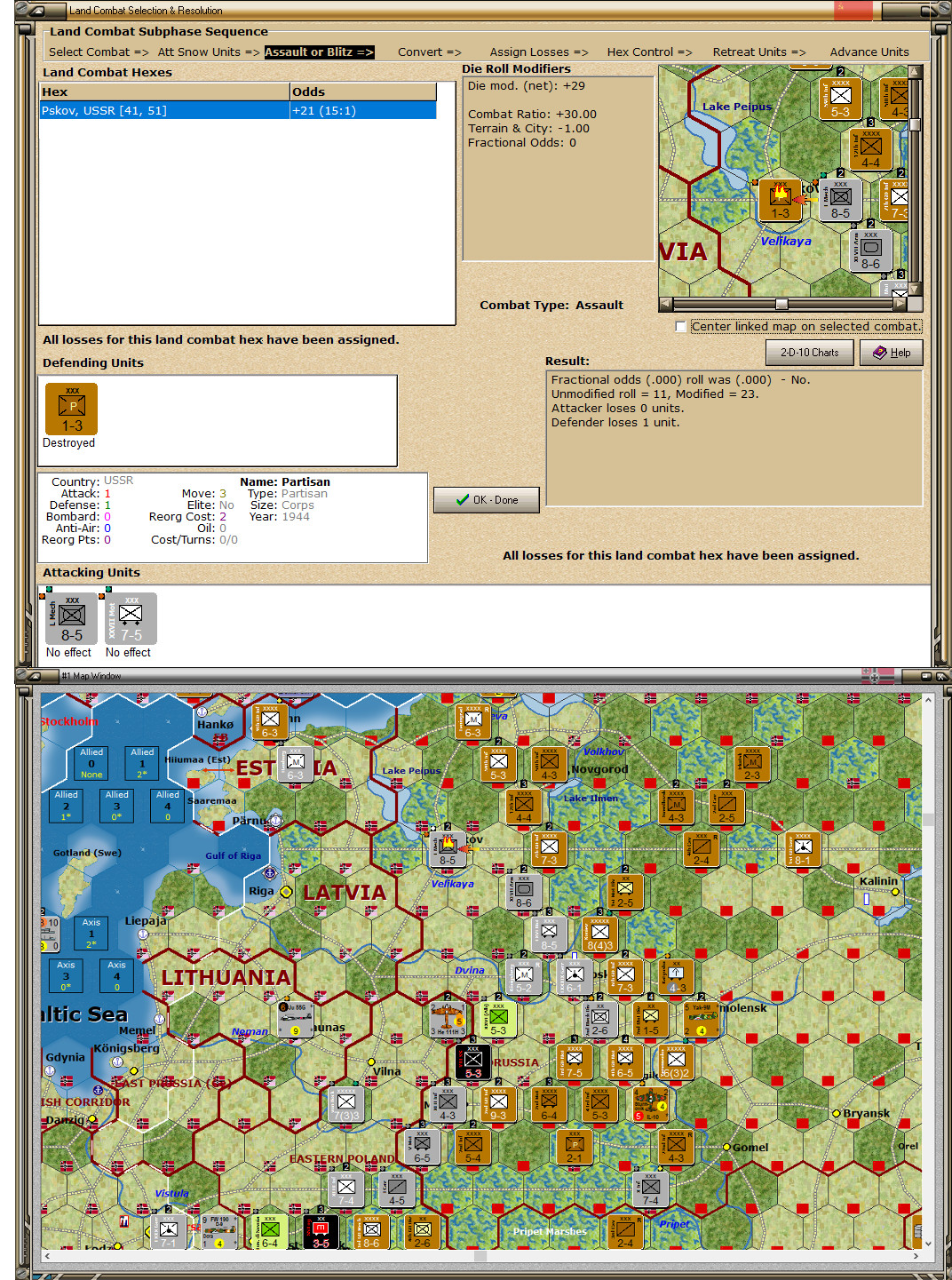Click the 8-6 armor unit in linked map
Viewport: 952px width, 1280px height.
(870, 250)
